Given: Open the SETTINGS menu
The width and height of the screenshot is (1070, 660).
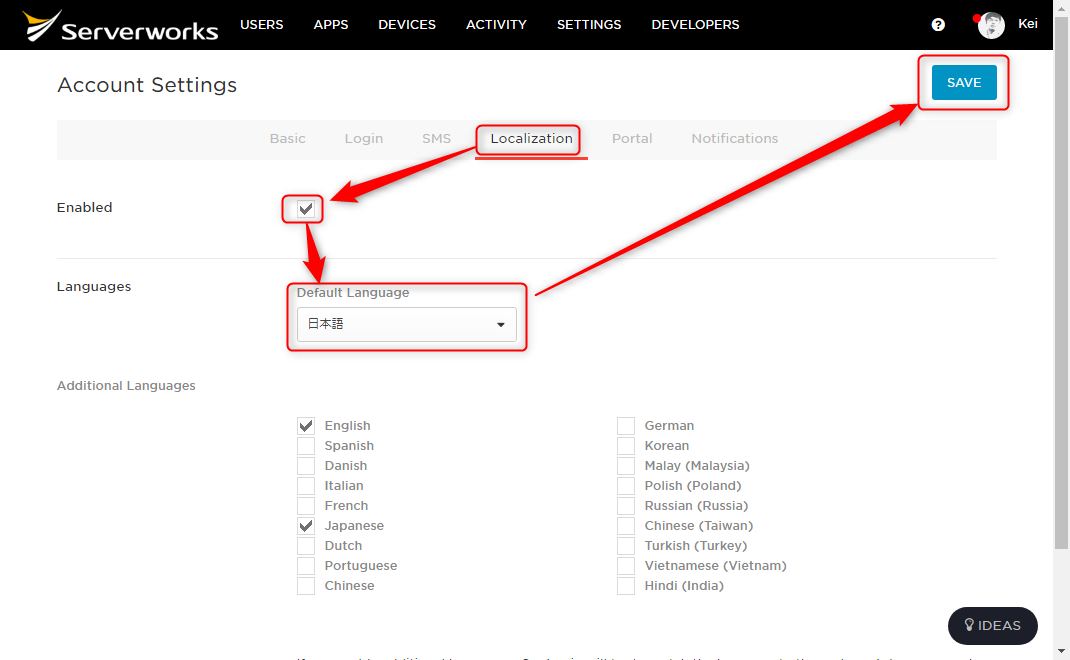Looking at the screenshot, I should tap(589, 25).
